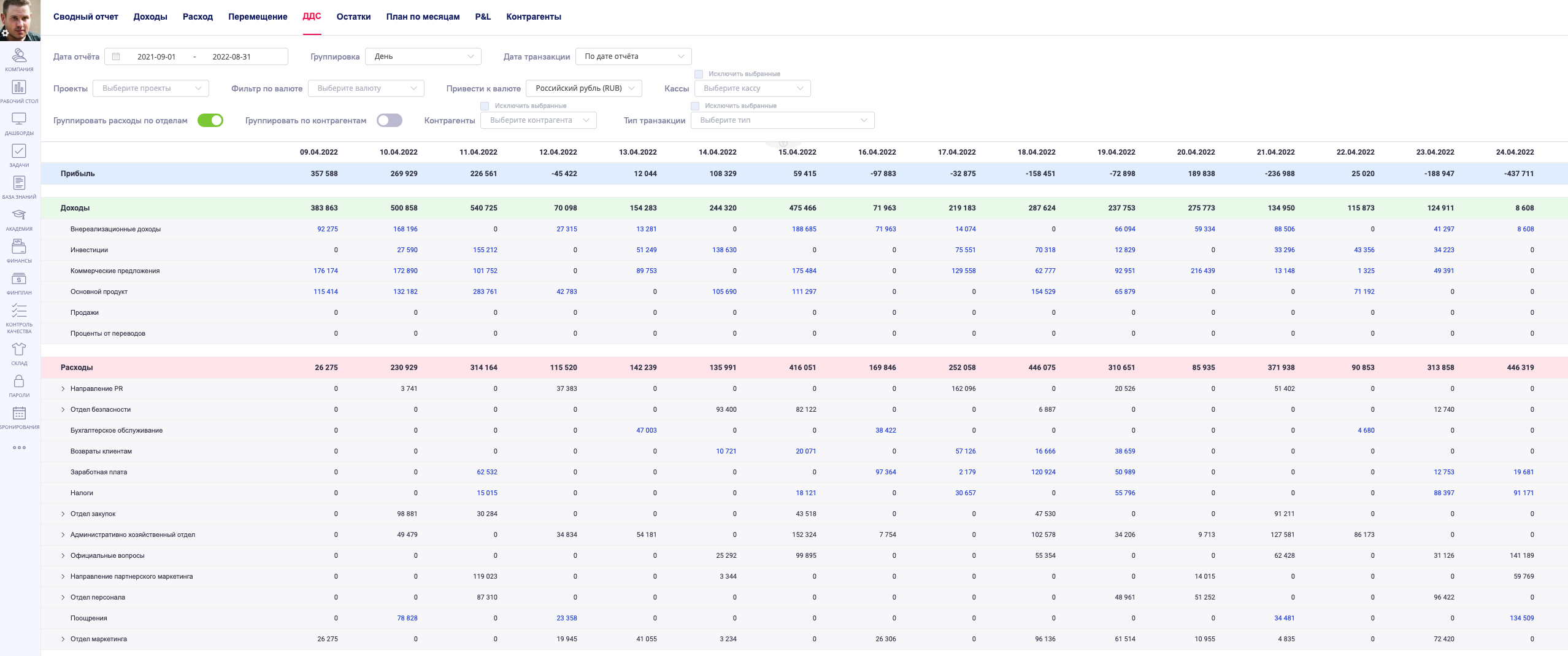
Task: Click the report start date field 2021-09-01
Action: click(156, 56)
